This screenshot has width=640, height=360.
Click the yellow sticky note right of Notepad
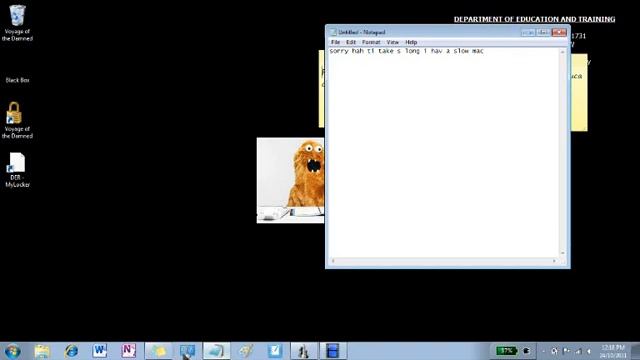click(x=579, y=93)
